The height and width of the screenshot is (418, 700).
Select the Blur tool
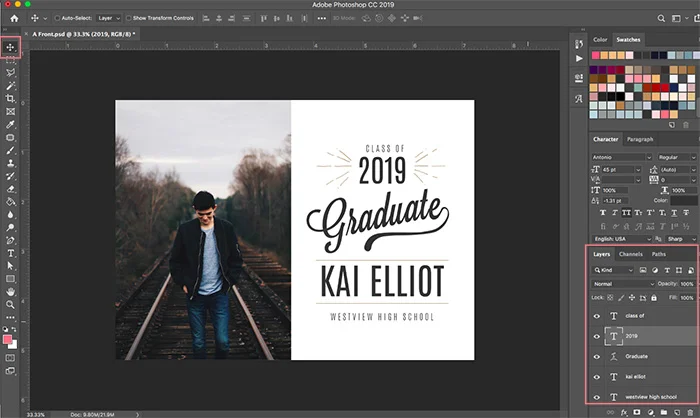click(x=10, y=214)
